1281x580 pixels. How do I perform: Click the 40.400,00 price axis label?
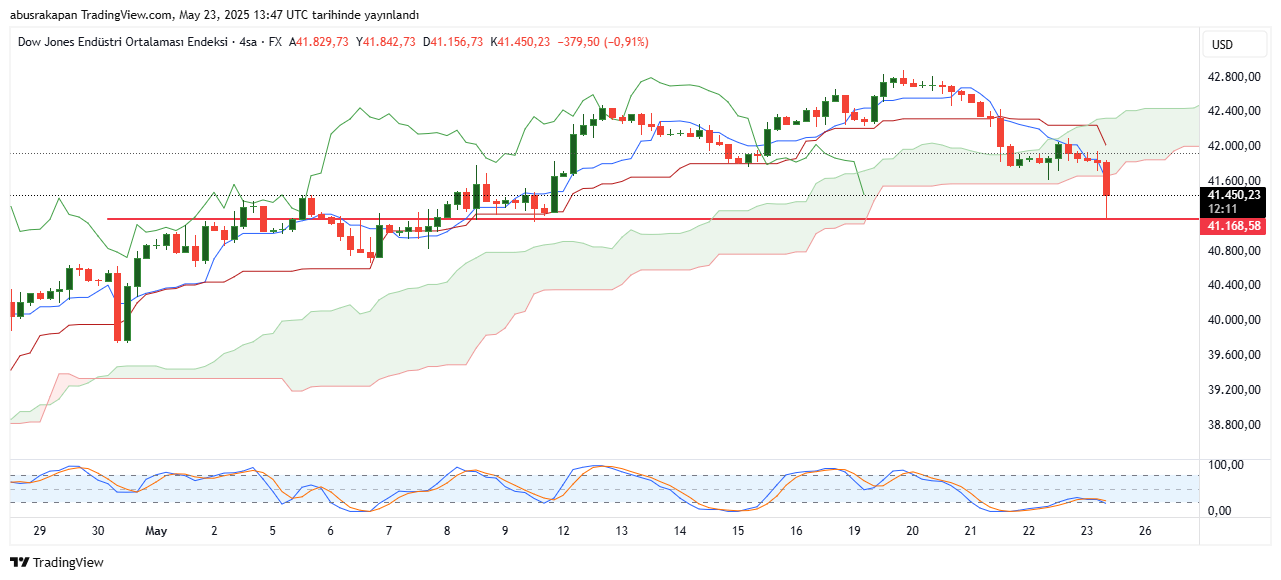pyautogui.click(x=1235, y=285)
